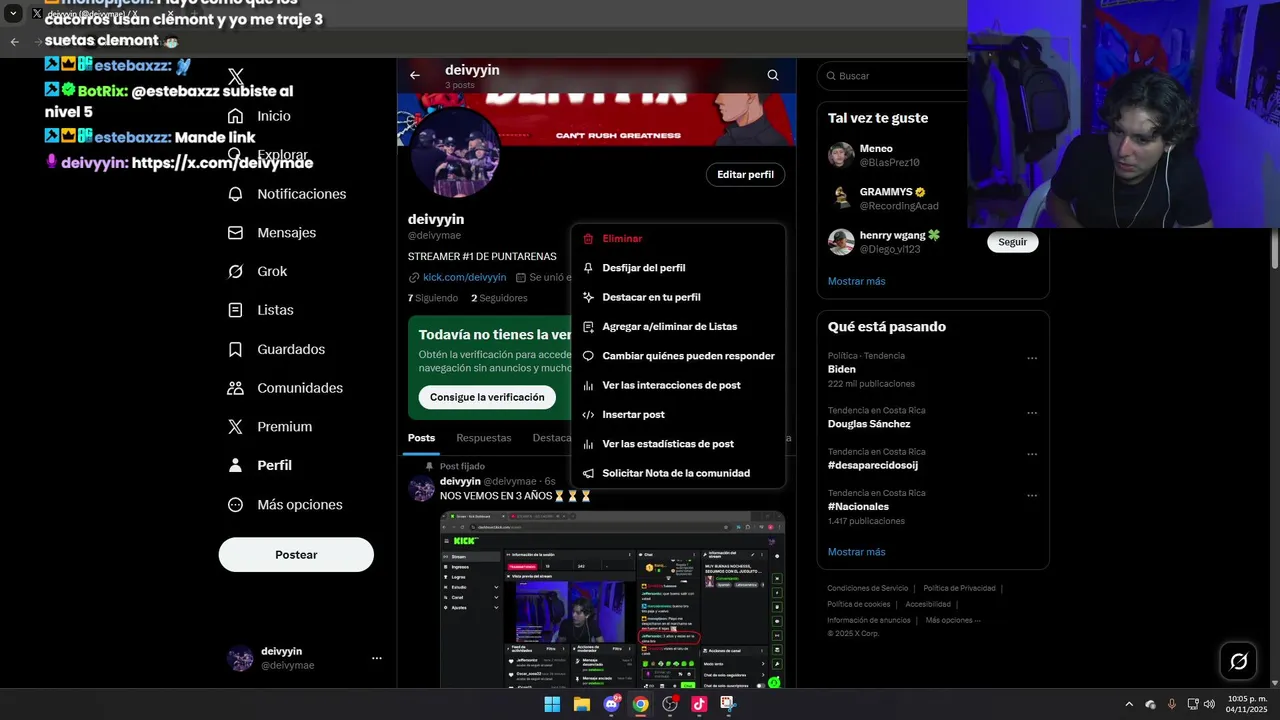The width and height of the screenshot is (1280, 720).
Task: Click Mostrar más under suggestions
Action: coord(856,281)
